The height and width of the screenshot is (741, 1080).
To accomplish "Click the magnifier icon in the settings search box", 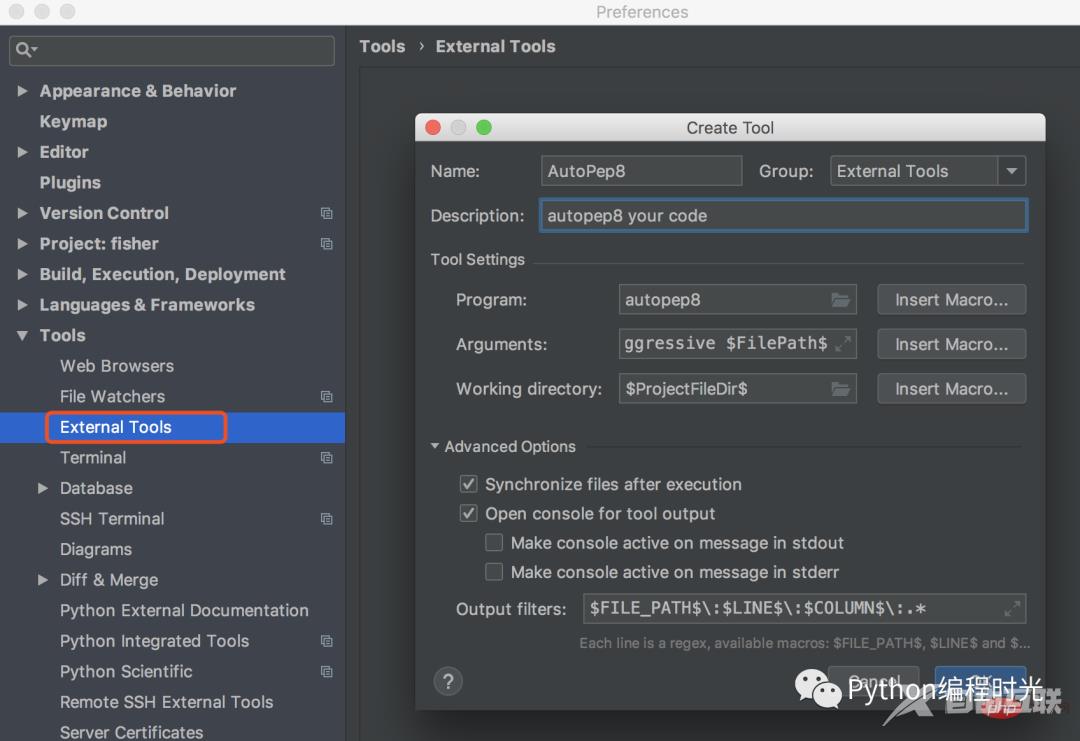I will coord(24,50).
